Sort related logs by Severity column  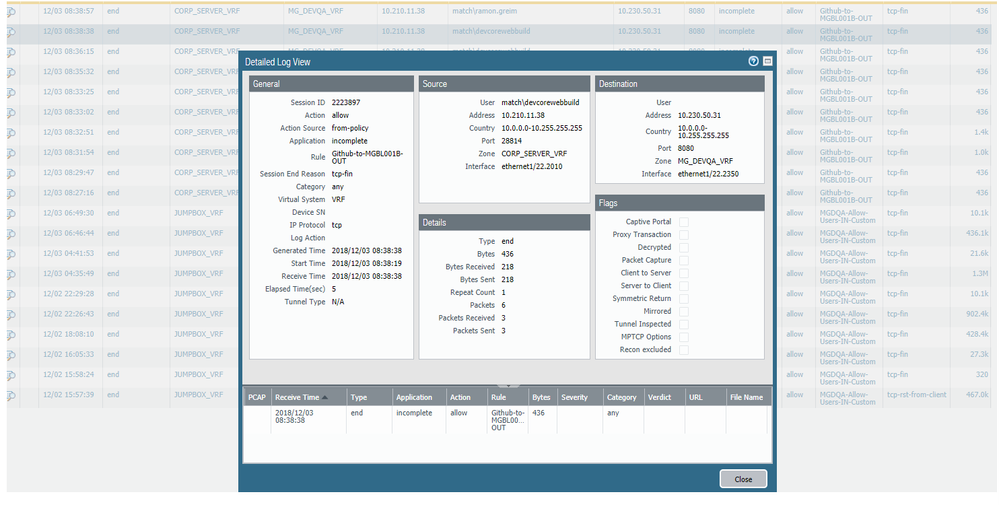click(580, 397)
